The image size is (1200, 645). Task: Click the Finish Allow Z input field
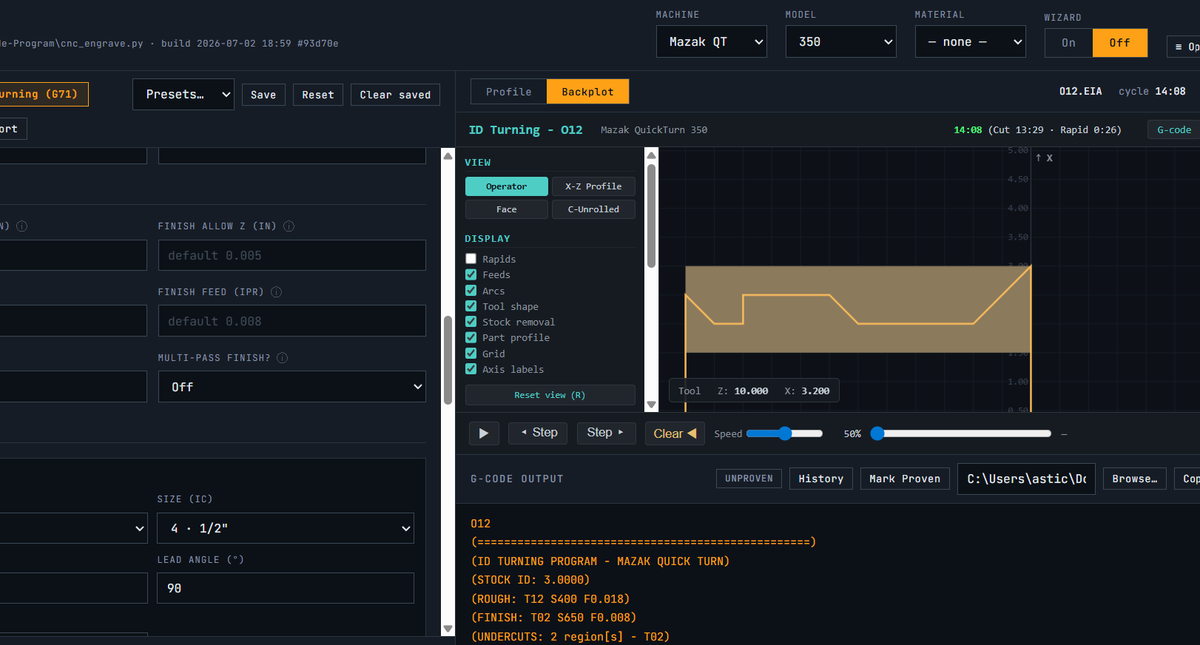coord(292,255)
